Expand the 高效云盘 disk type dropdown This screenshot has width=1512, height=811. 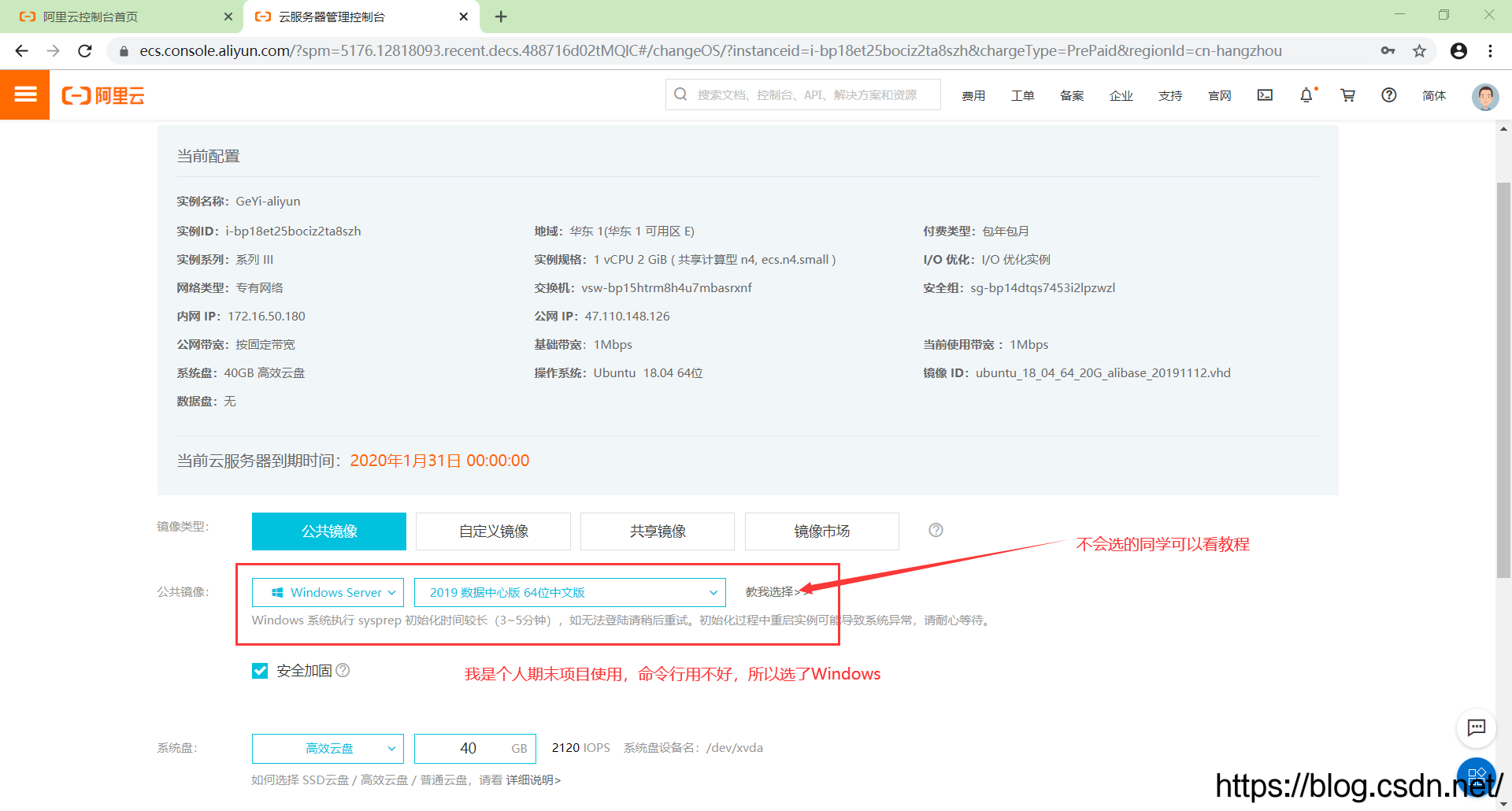[x=328, y=748]
